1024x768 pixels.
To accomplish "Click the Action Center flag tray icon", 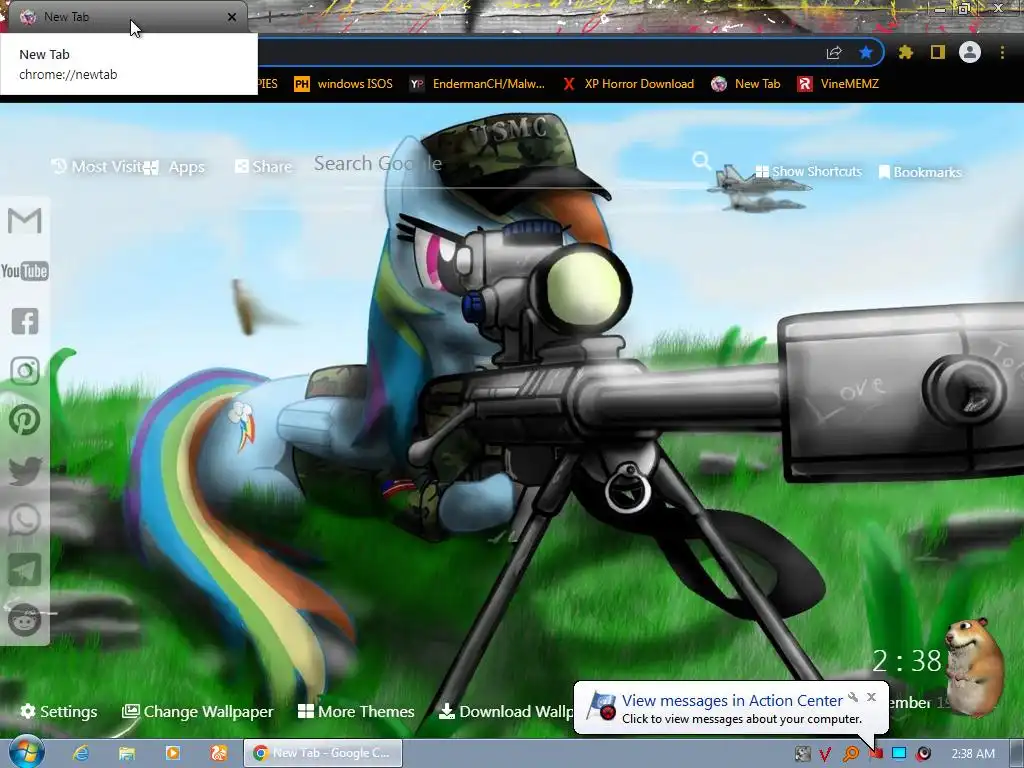I will [876, 754].
